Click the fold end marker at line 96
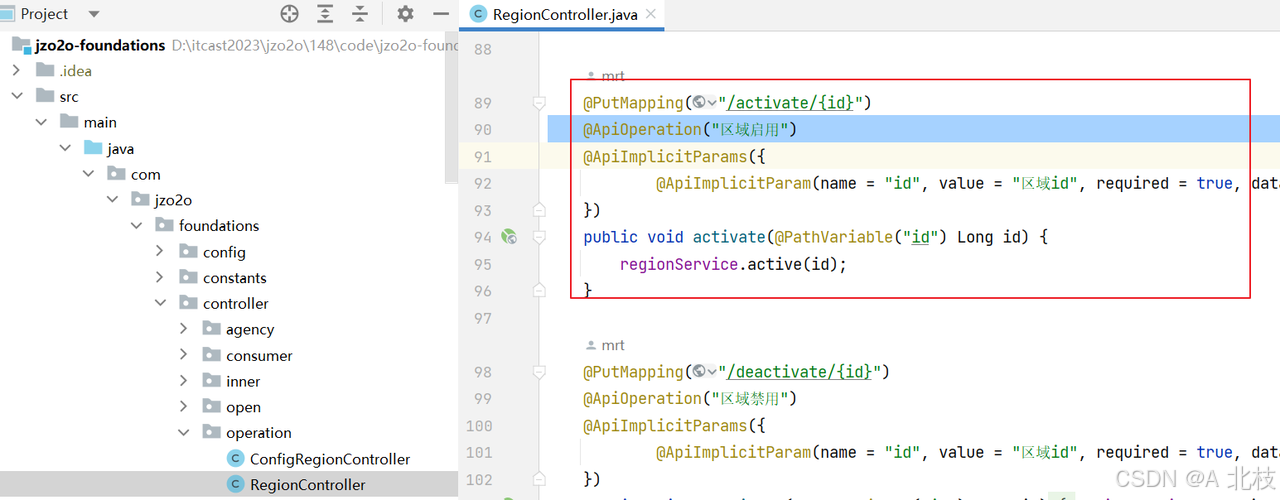Image resolution: width=1280 pixels, height=500 pixels. (x=539, y=290)
